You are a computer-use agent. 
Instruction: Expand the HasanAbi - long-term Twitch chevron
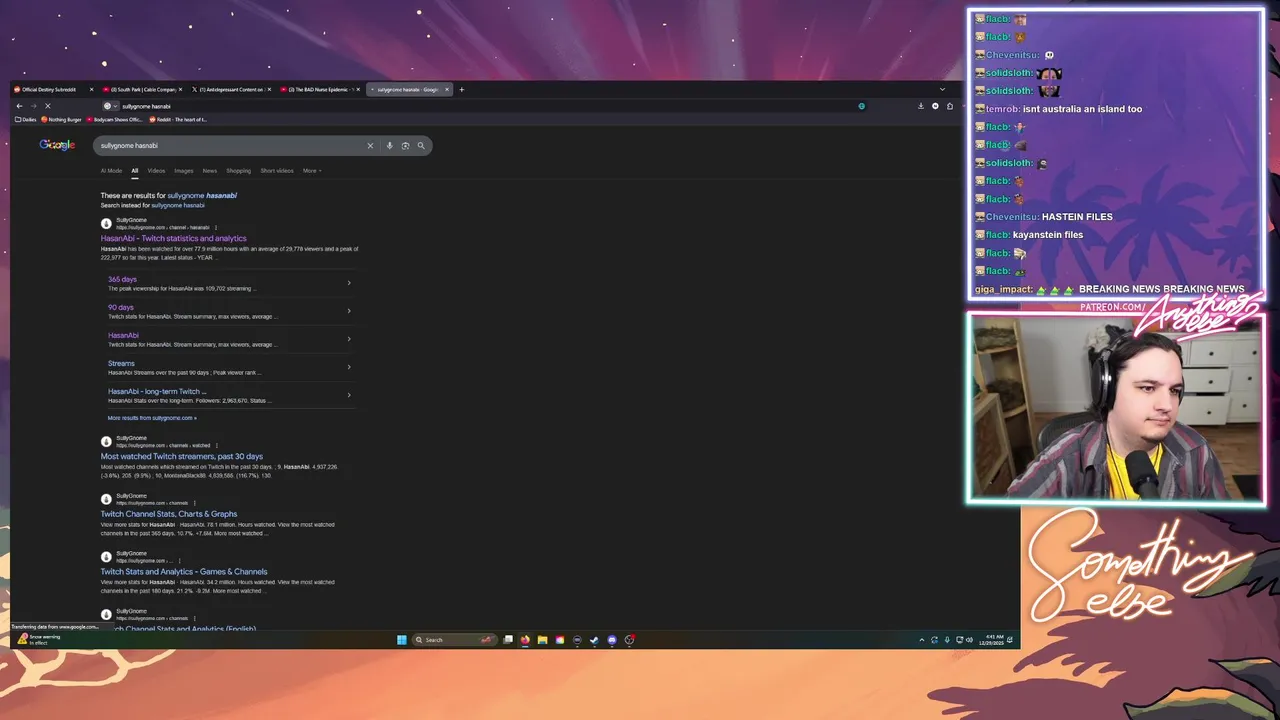pos(349,395)
